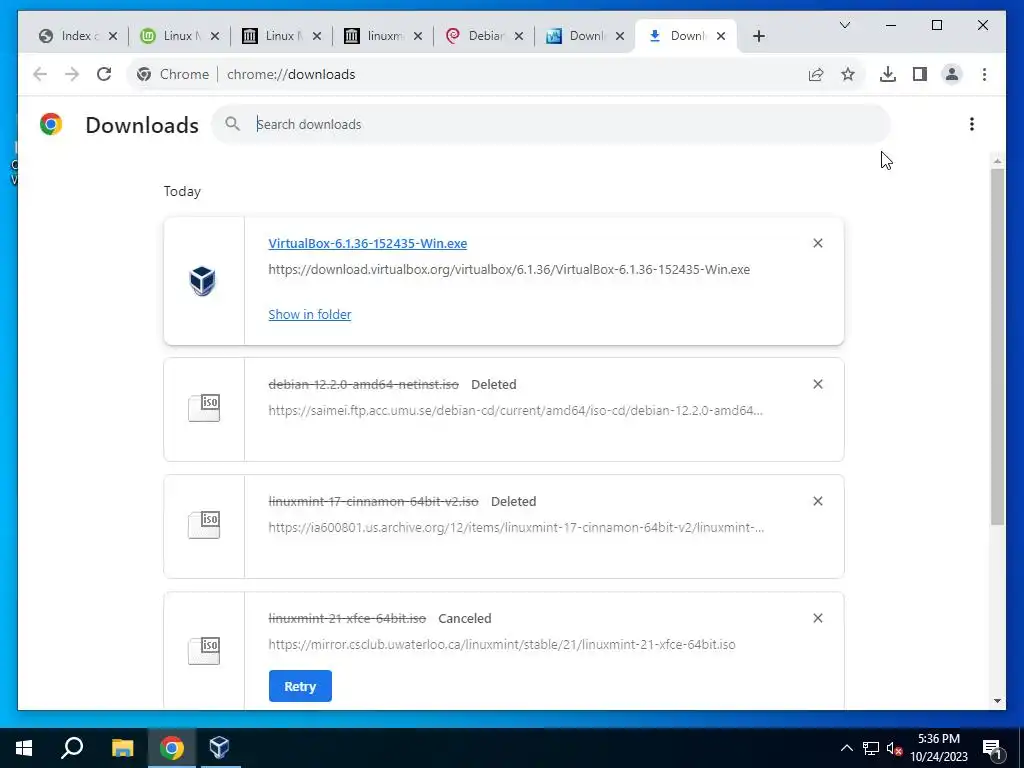This screenshot has width=1024, height=768.
Task: Click the debian iso file icon
Action: click(x=204, y=408)
